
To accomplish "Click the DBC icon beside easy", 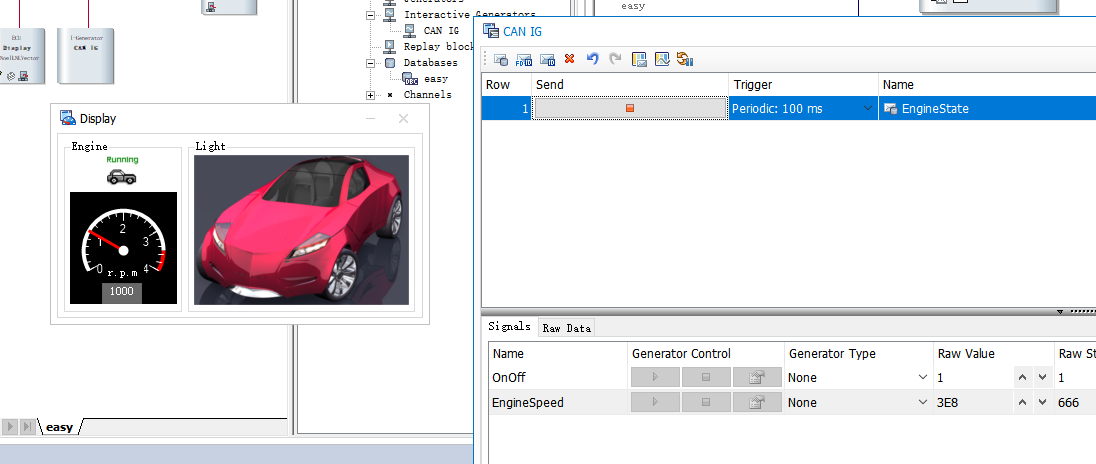I will tap(410, 78).
